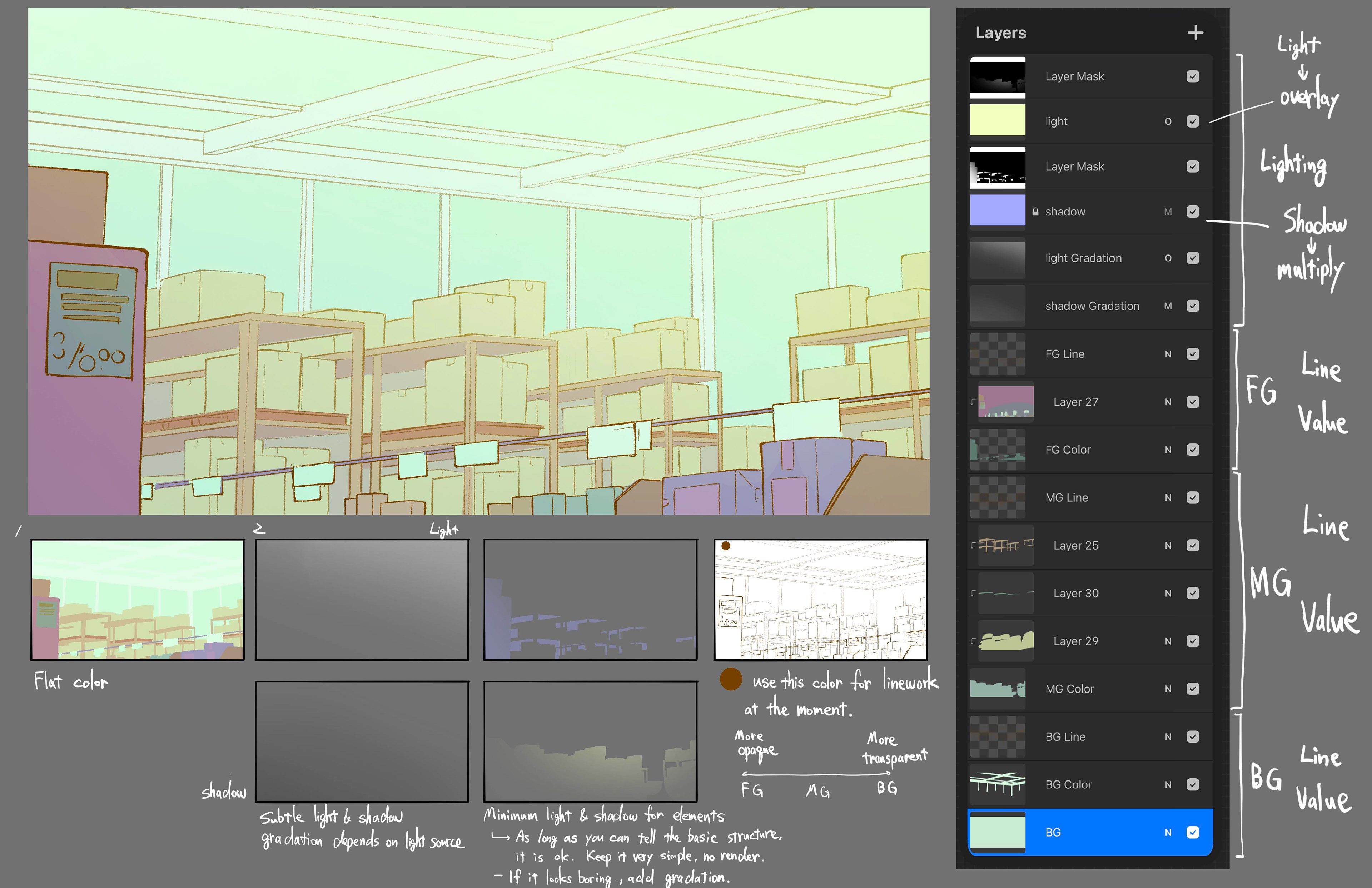Click the main warehouse illustration canvas

click(478, 261)
